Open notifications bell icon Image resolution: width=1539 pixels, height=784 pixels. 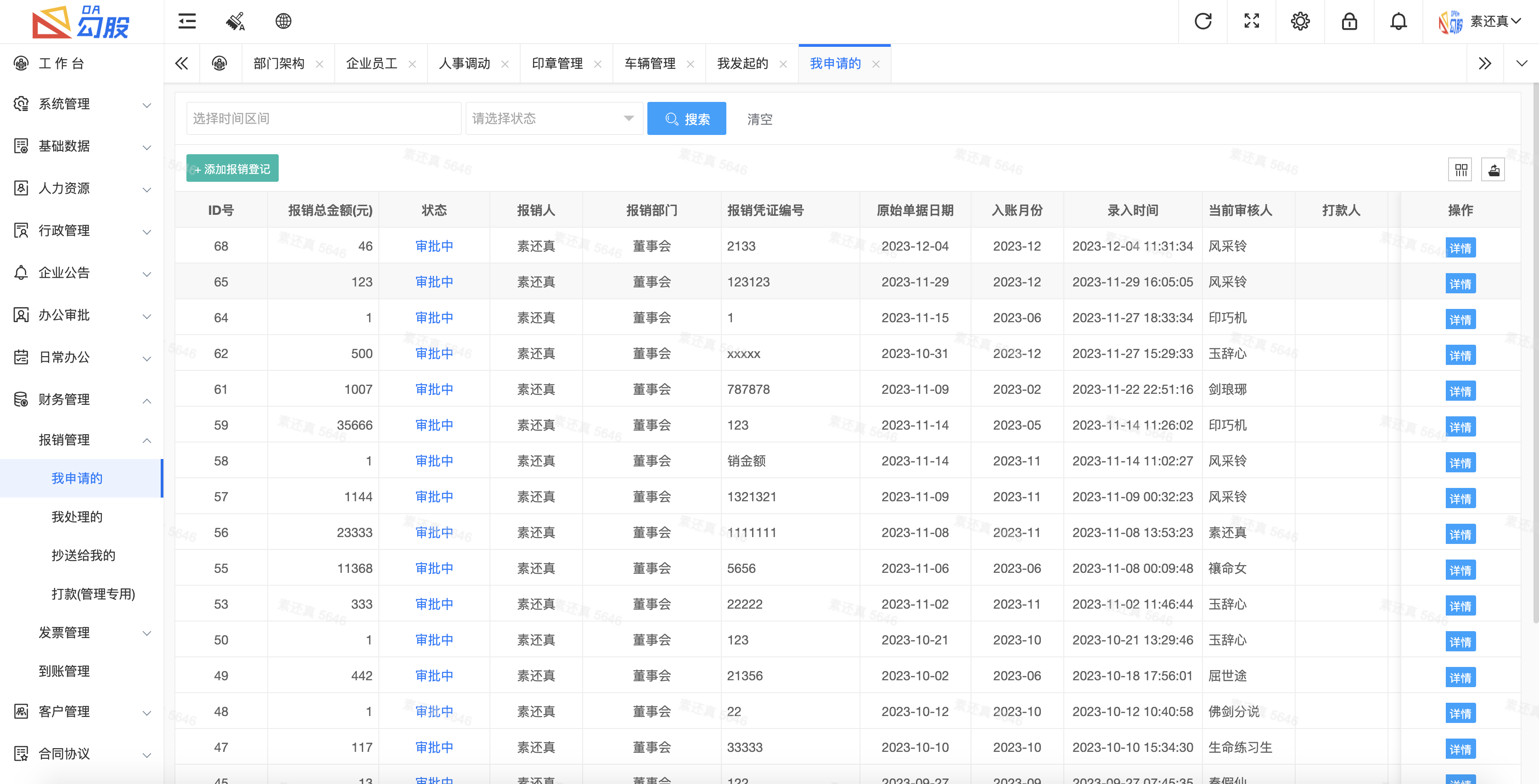click(x=1398, y=22)
